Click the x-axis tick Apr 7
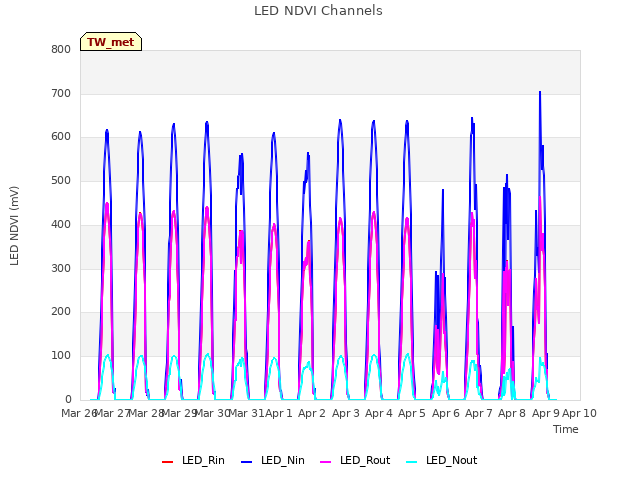The width and height of the screenshot is (640, 480). click(x=479, y=413)
